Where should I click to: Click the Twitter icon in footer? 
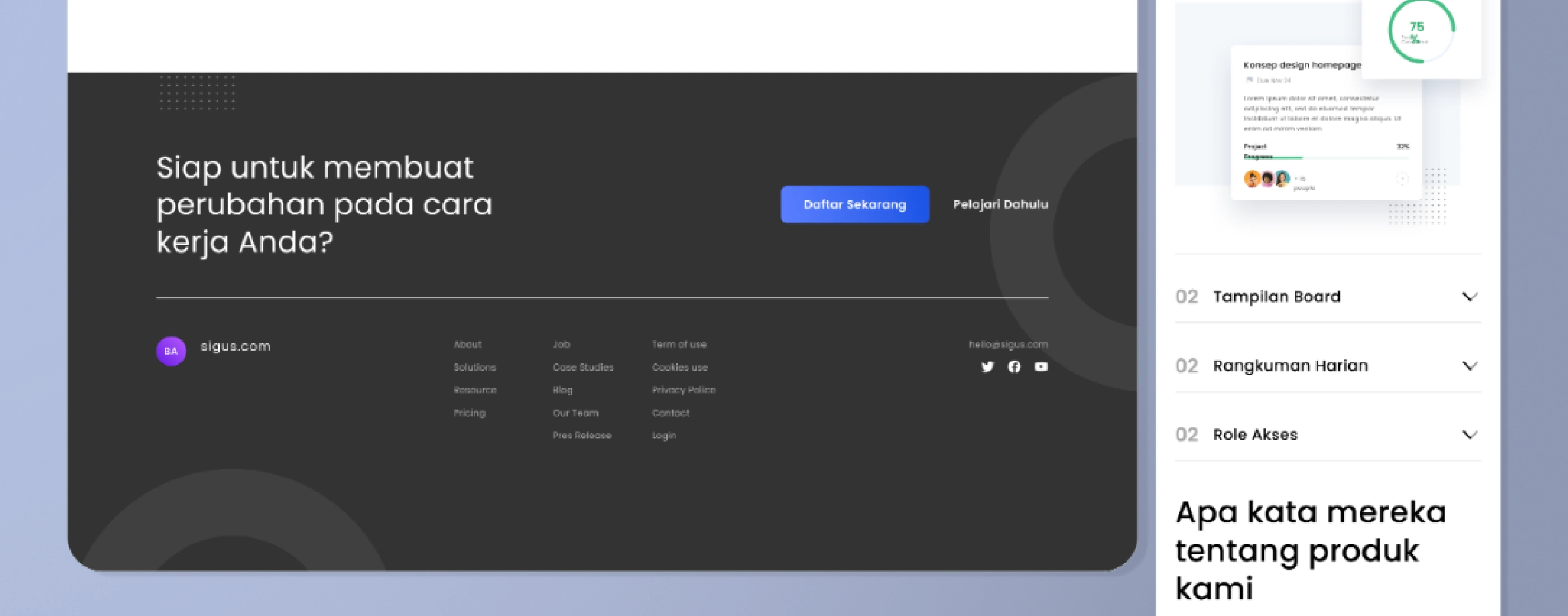pos(987,366)
